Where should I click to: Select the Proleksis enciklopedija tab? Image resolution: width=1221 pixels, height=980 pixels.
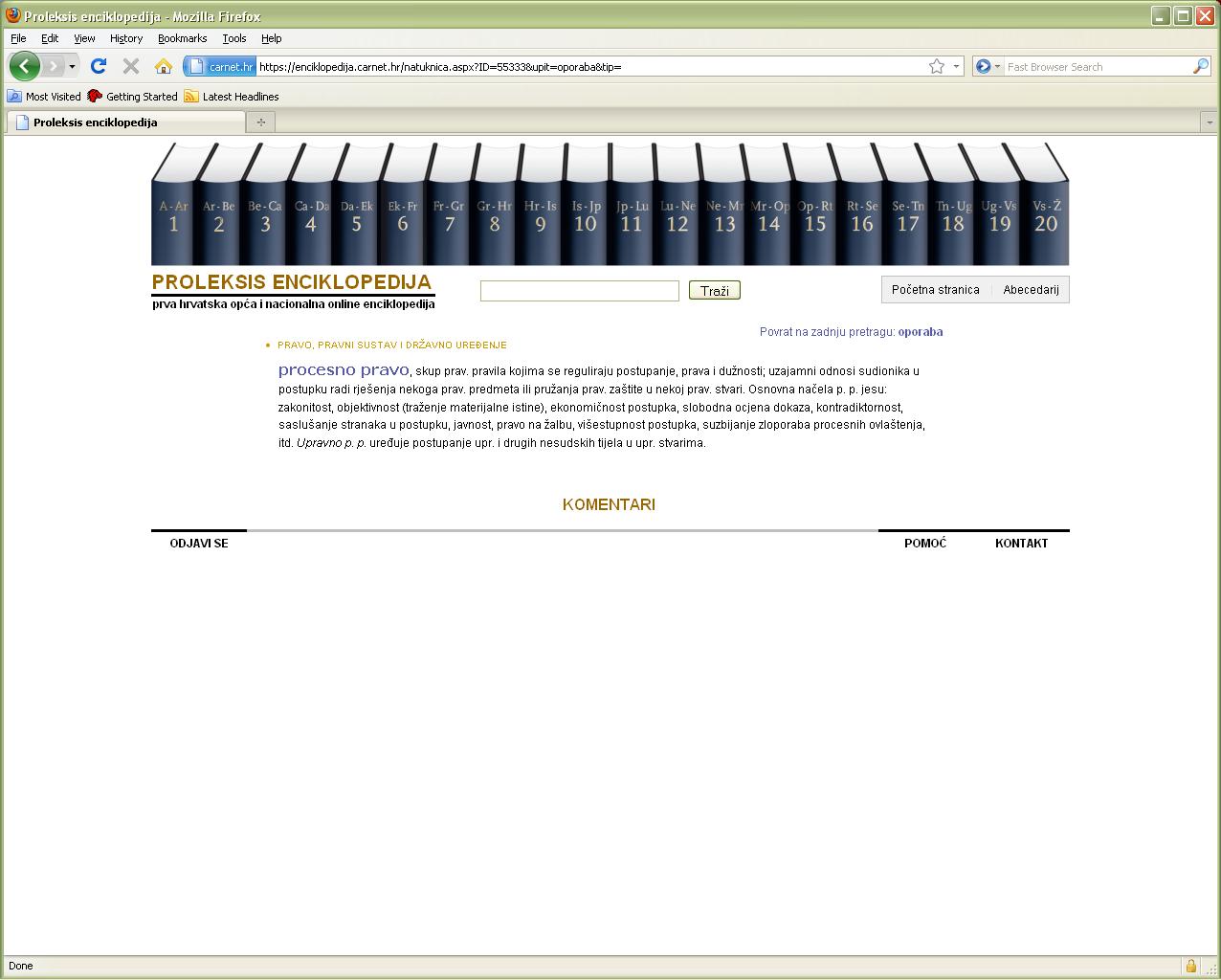point(125,122)
